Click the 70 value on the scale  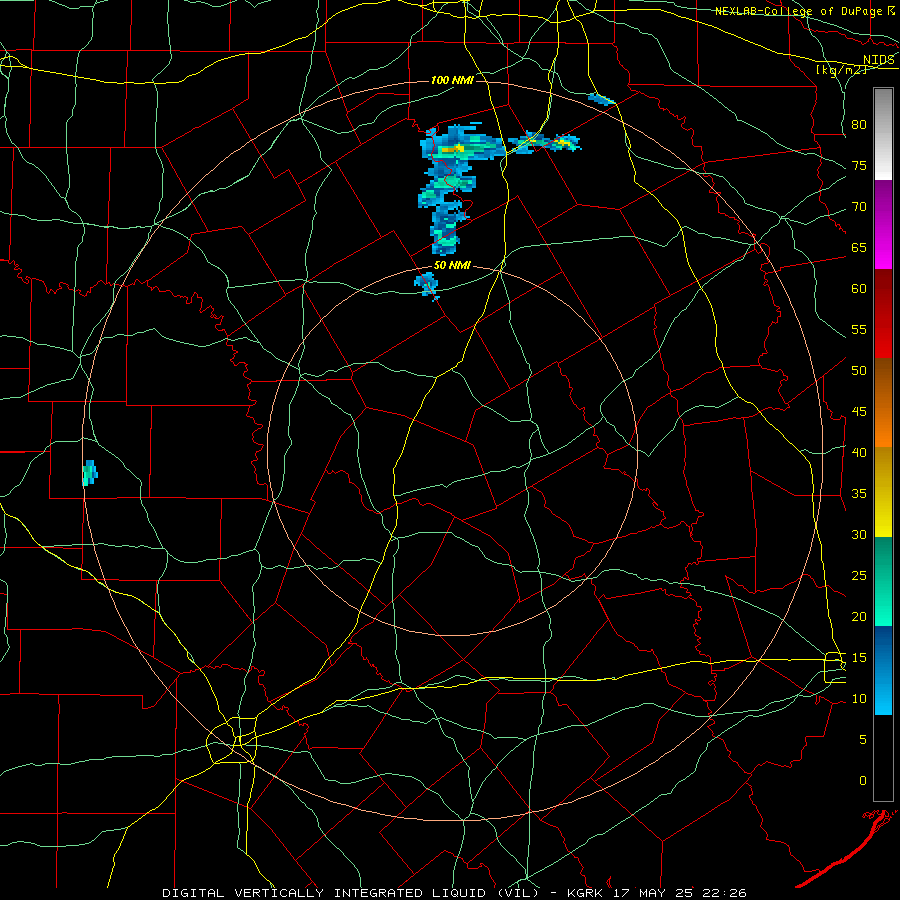point(859,207)
